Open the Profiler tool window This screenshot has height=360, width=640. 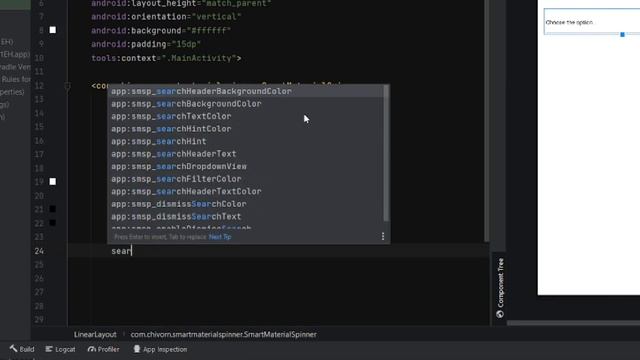click(104, 349)
